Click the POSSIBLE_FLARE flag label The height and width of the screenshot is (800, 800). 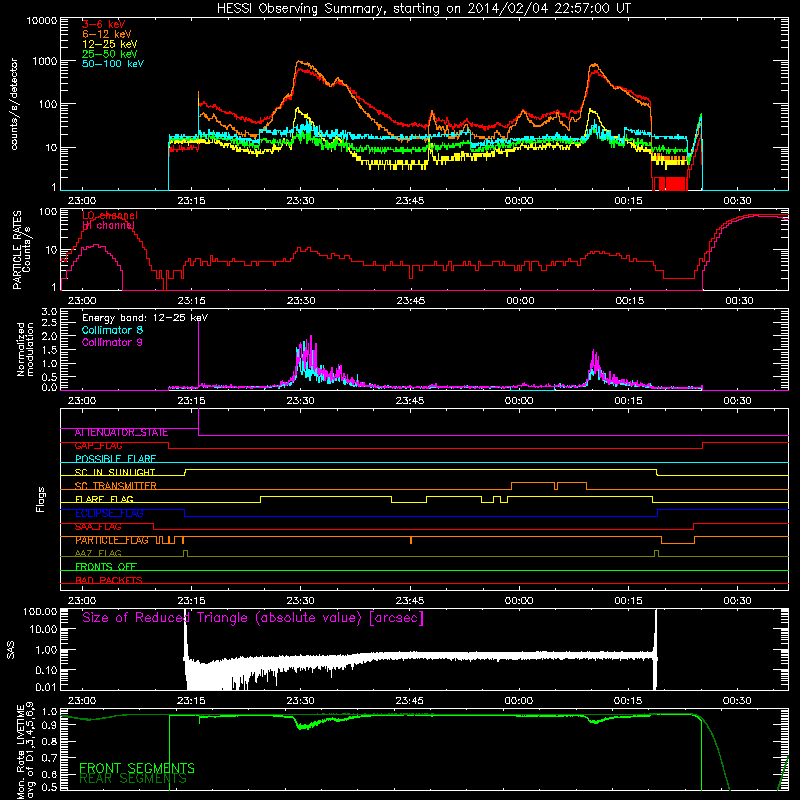(x=115, y=459)
